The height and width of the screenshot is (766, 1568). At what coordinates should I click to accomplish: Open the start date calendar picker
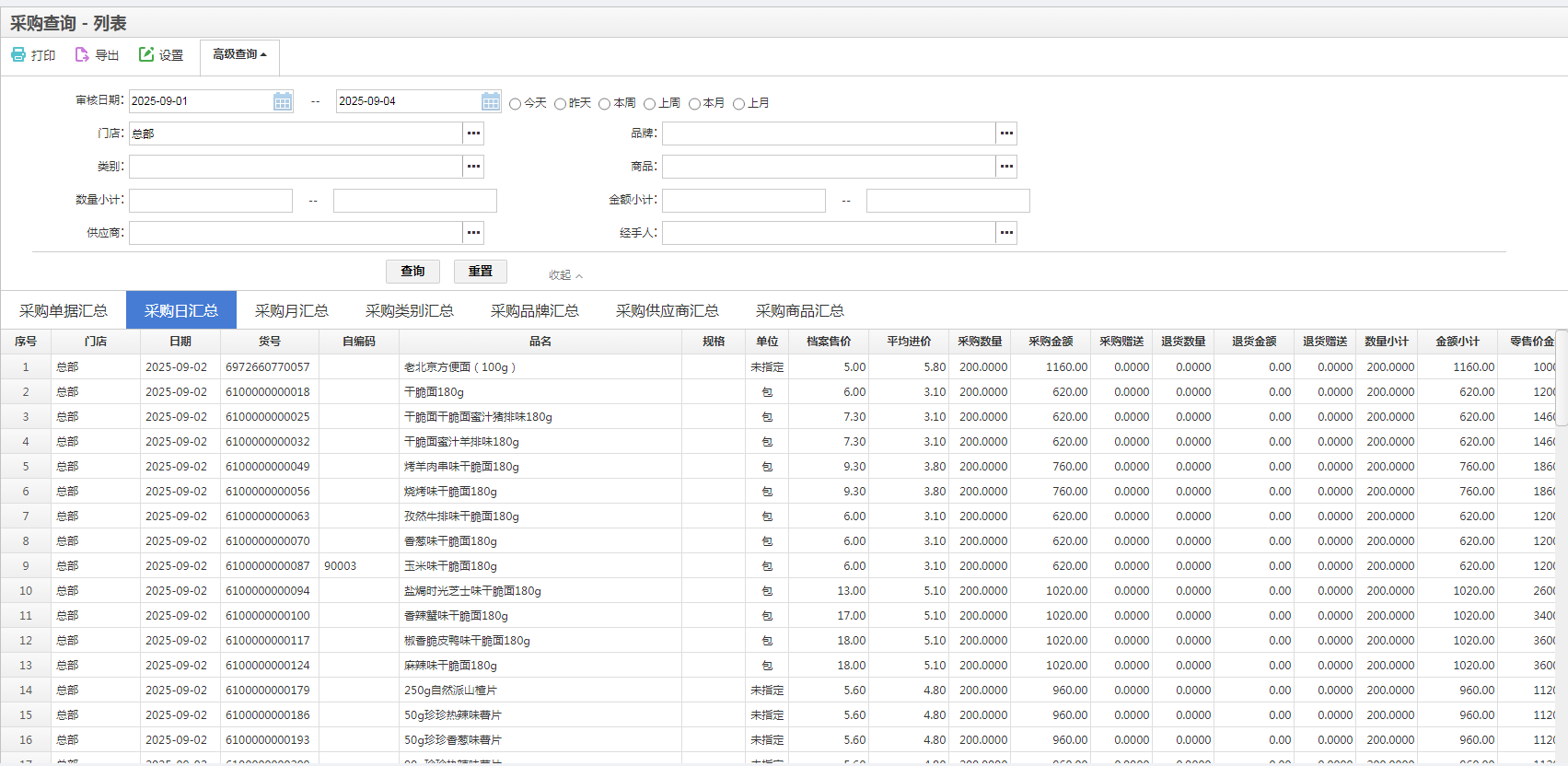283,101
